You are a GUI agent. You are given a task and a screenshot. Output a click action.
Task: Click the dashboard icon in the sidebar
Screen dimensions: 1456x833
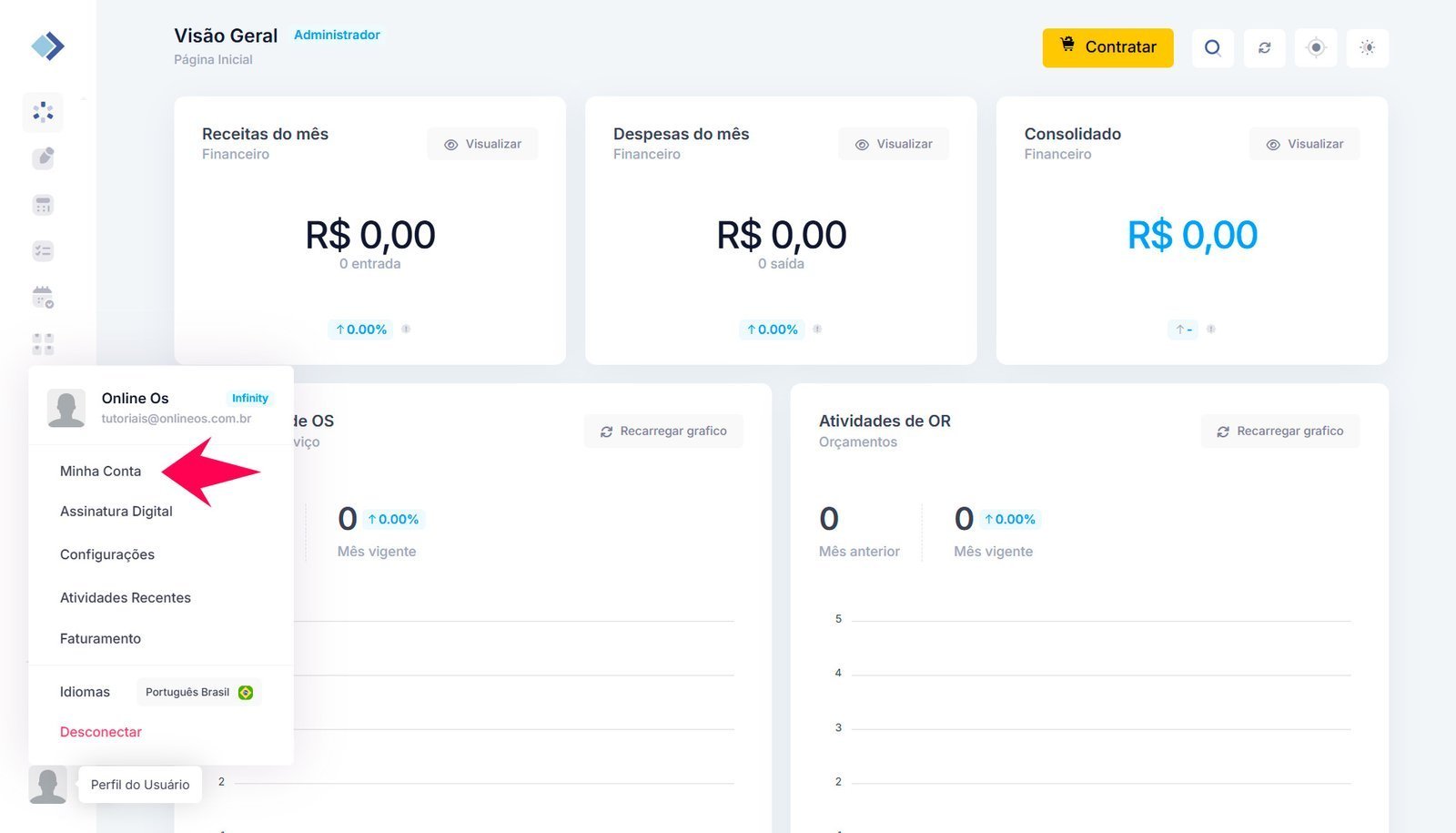tap(43, 112)
